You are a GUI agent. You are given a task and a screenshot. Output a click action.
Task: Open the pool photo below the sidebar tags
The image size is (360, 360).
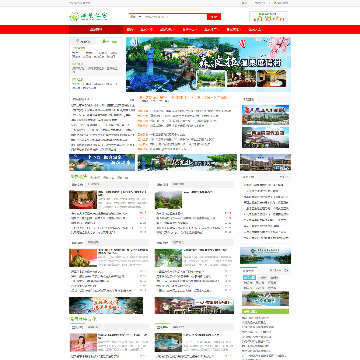point(265,299)
